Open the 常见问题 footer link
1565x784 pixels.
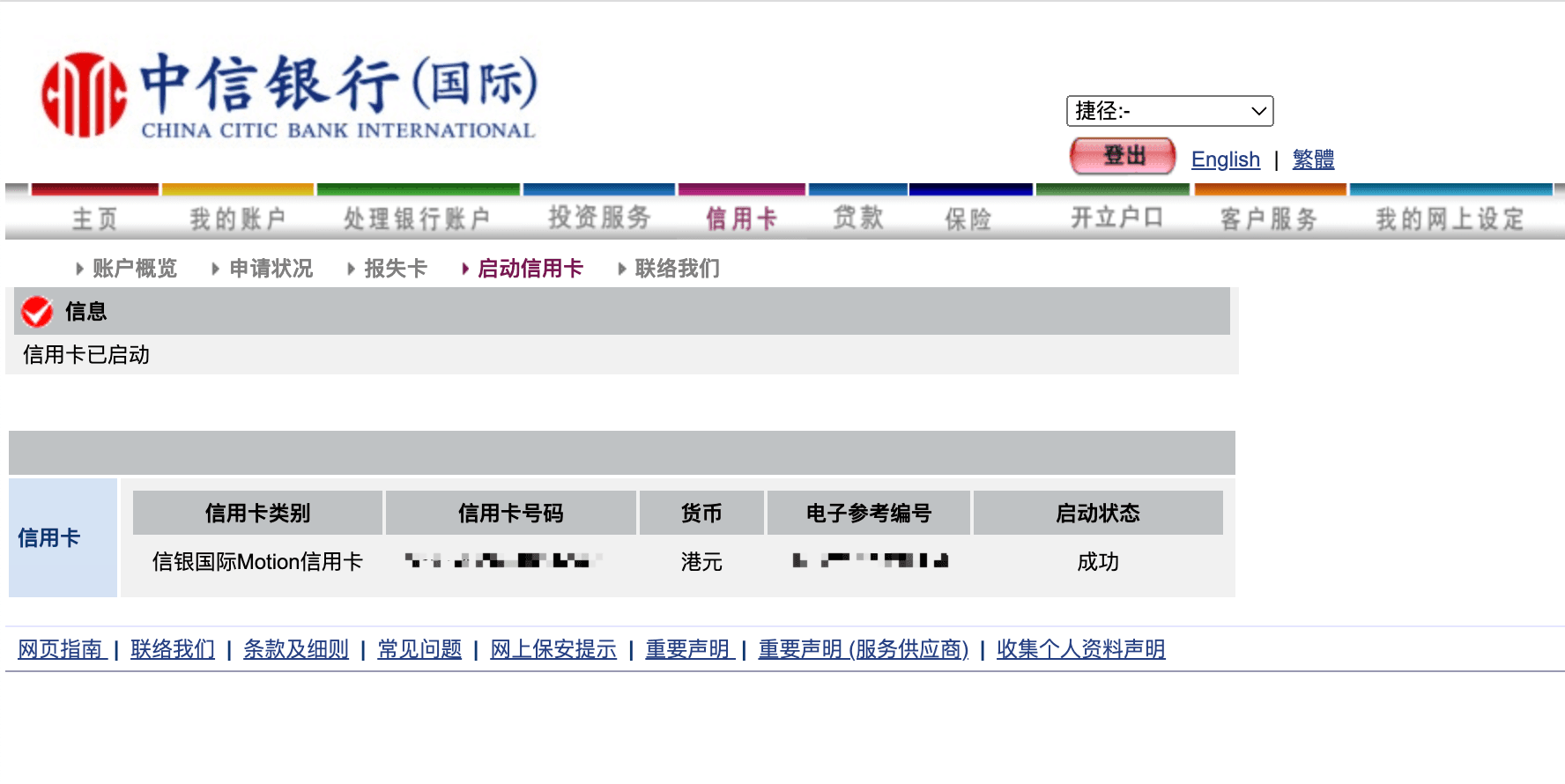[x=419, y=649]
